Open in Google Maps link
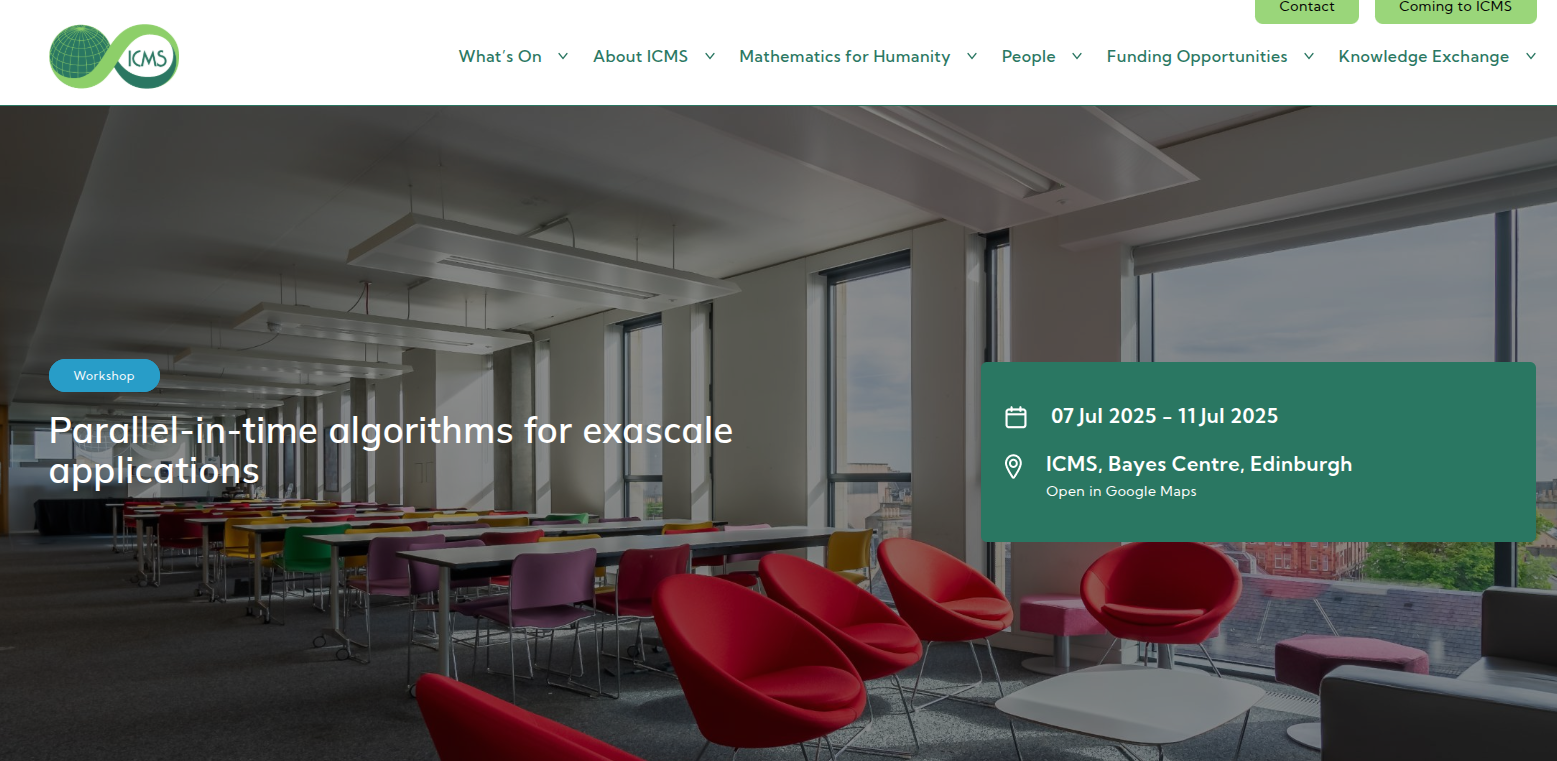Viewport: 1557px width, 761px height. pos(1121,491)
